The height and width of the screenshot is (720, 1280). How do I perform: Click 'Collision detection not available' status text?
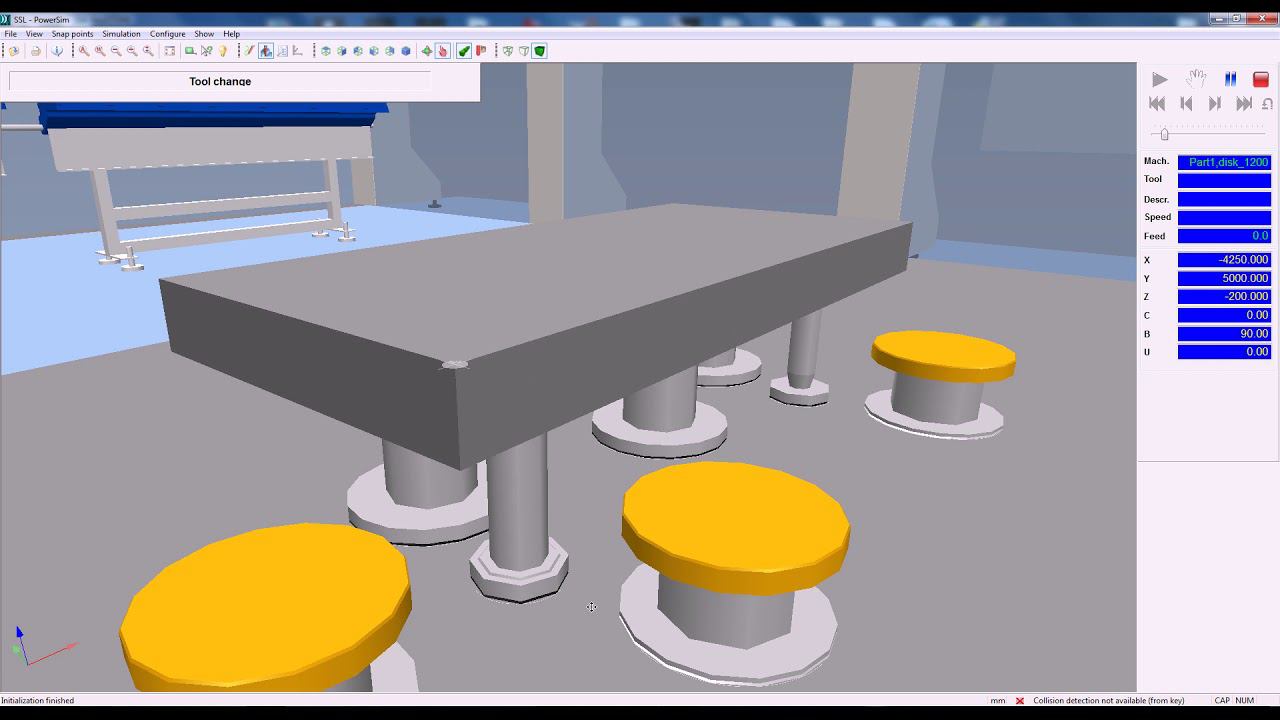[1108, 701]
